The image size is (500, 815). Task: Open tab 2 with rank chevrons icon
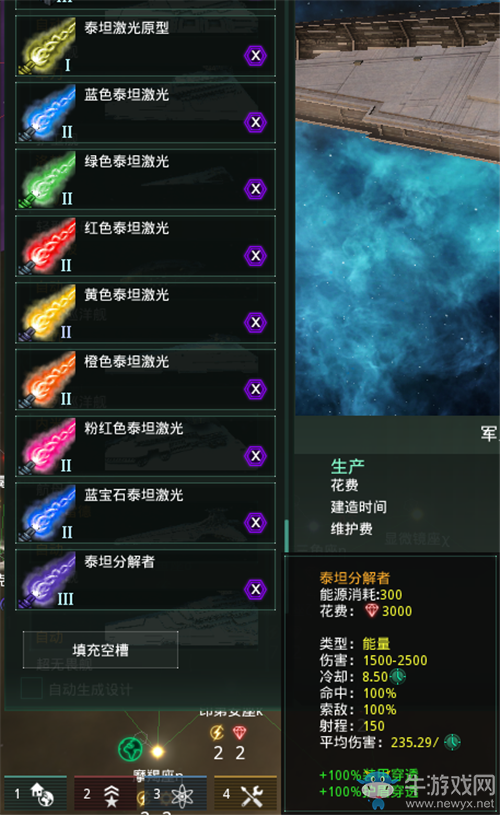point(104,793)
